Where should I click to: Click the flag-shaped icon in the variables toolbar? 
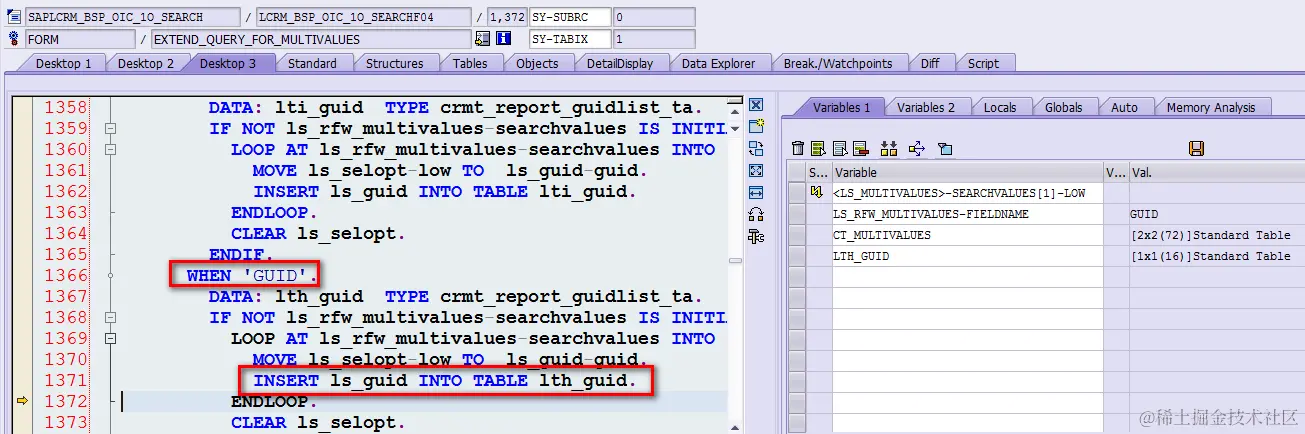click(945, 148)
